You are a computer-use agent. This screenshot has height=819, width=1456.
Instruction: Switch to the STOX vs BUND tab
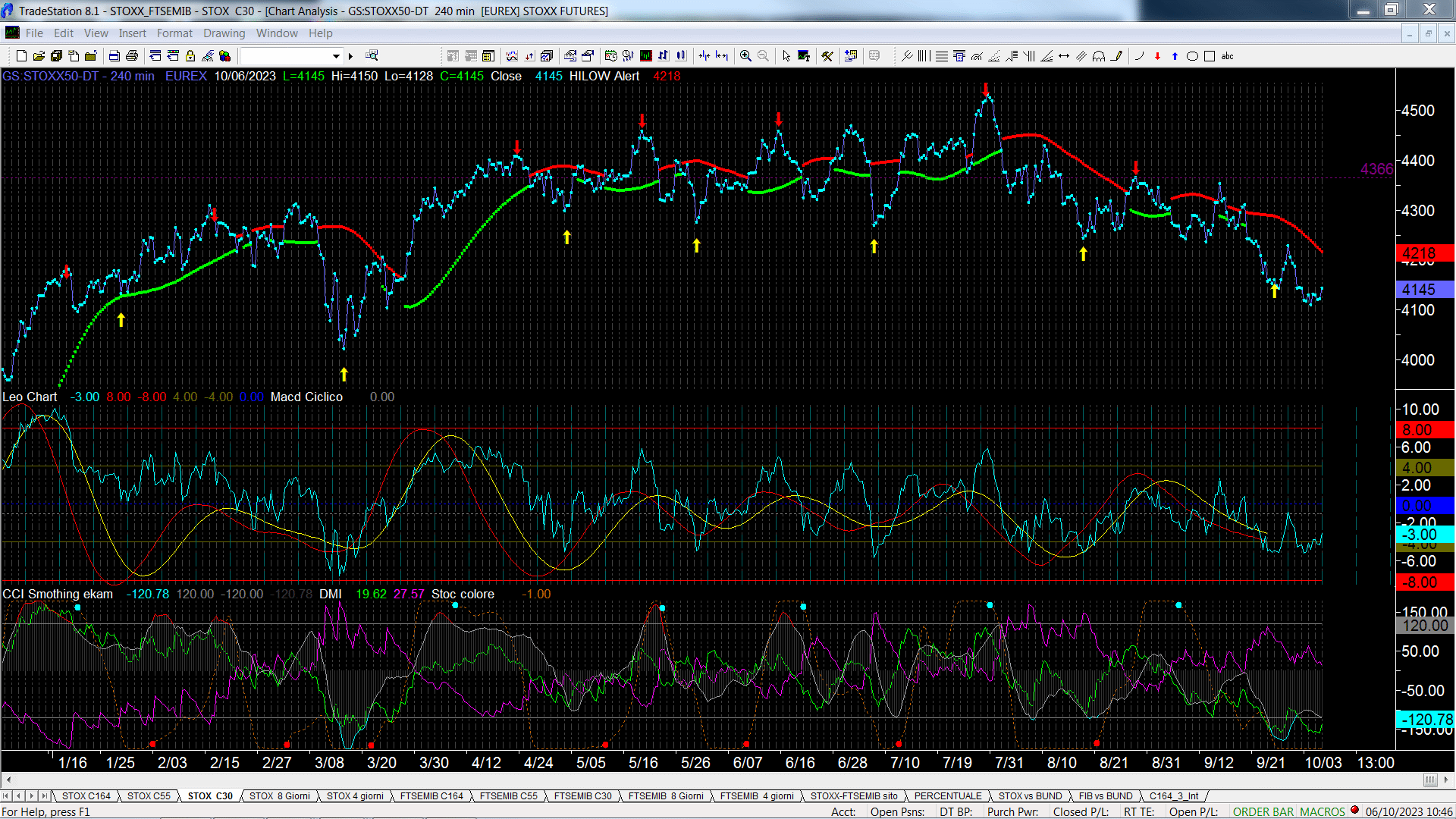pos(1030,796)
